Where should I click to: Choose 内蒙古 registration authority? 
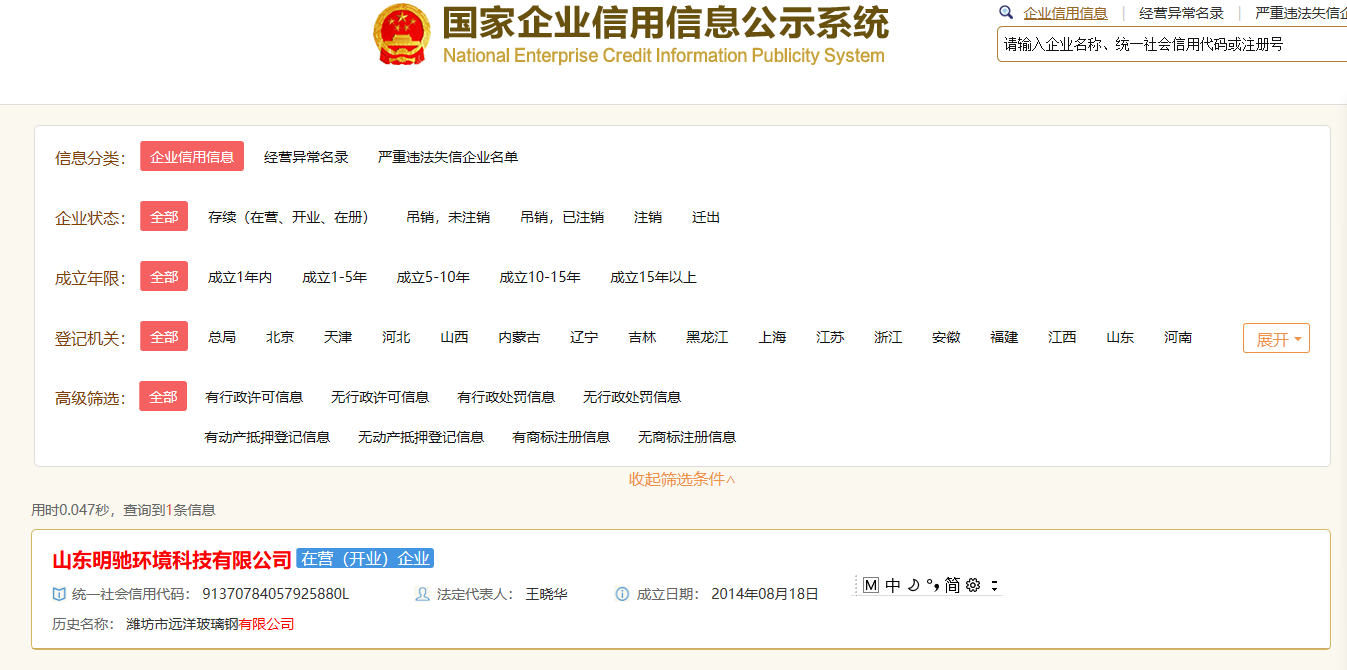(519, 337)
